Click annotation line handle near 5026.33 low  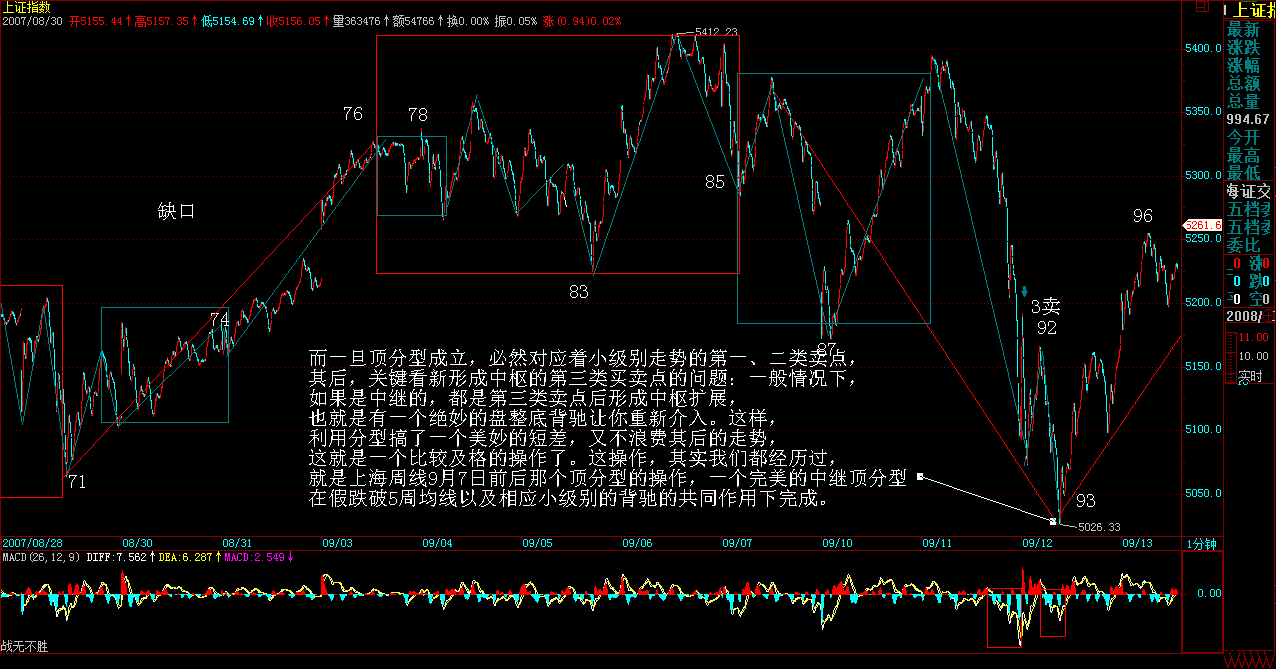point(1054,521)
